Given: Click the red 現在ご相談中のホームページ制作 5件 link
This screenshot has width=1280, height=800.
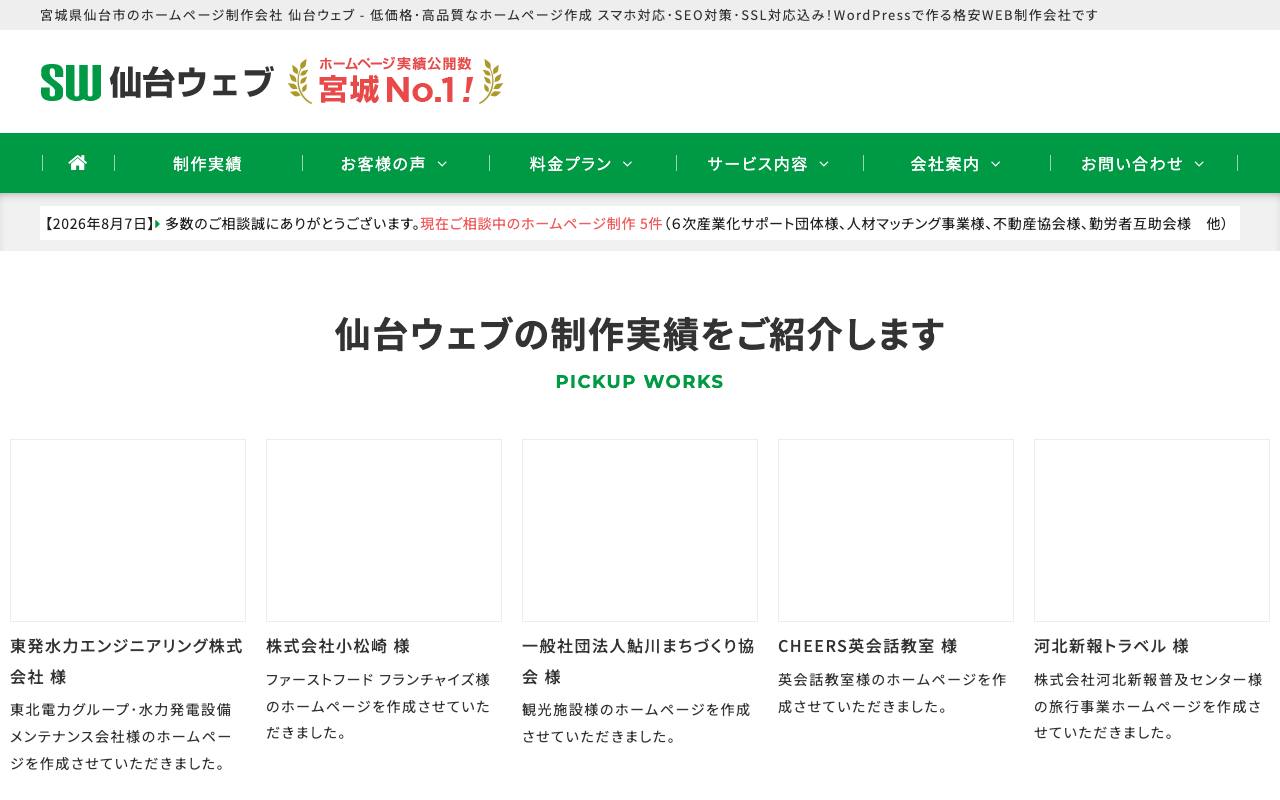Looking at the screenshot, I should point(541,223).
